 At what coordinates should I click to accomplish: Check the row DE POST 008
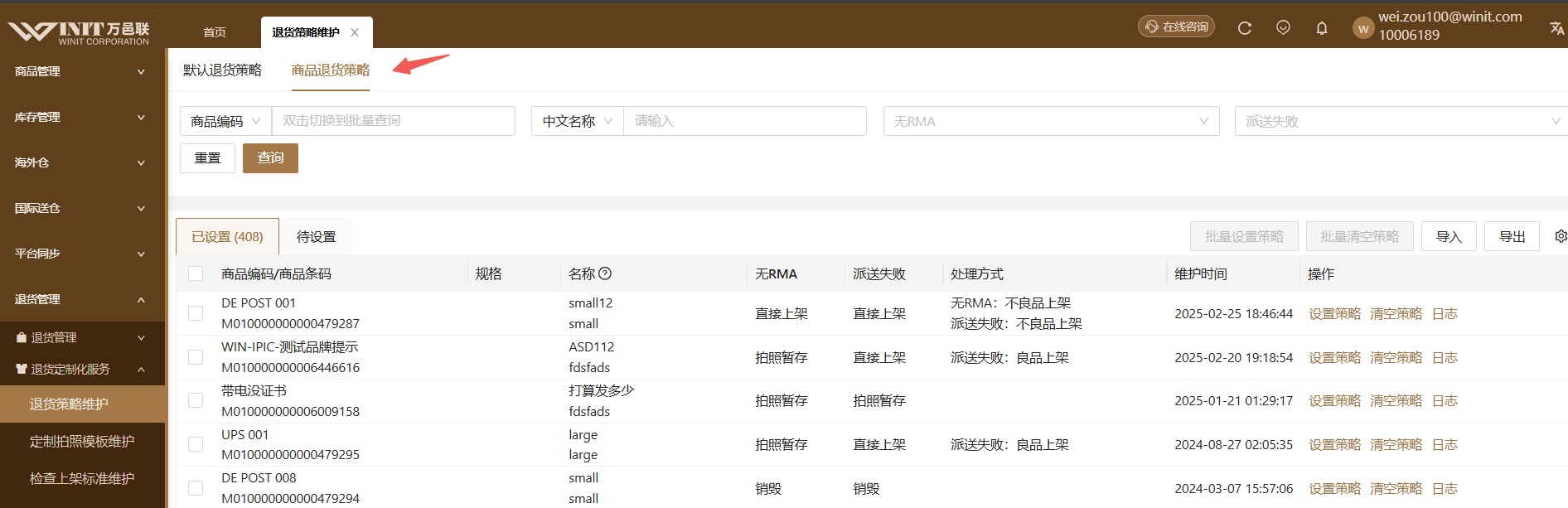coord(196,488)
